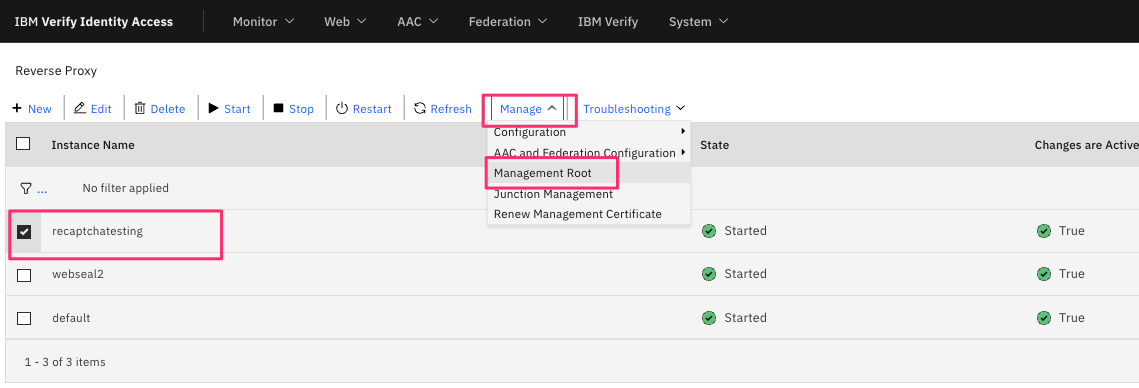Choose Junction Management from the menu
The height and width of the screenshot is (388, 1139).
click(x=554, y=194)
